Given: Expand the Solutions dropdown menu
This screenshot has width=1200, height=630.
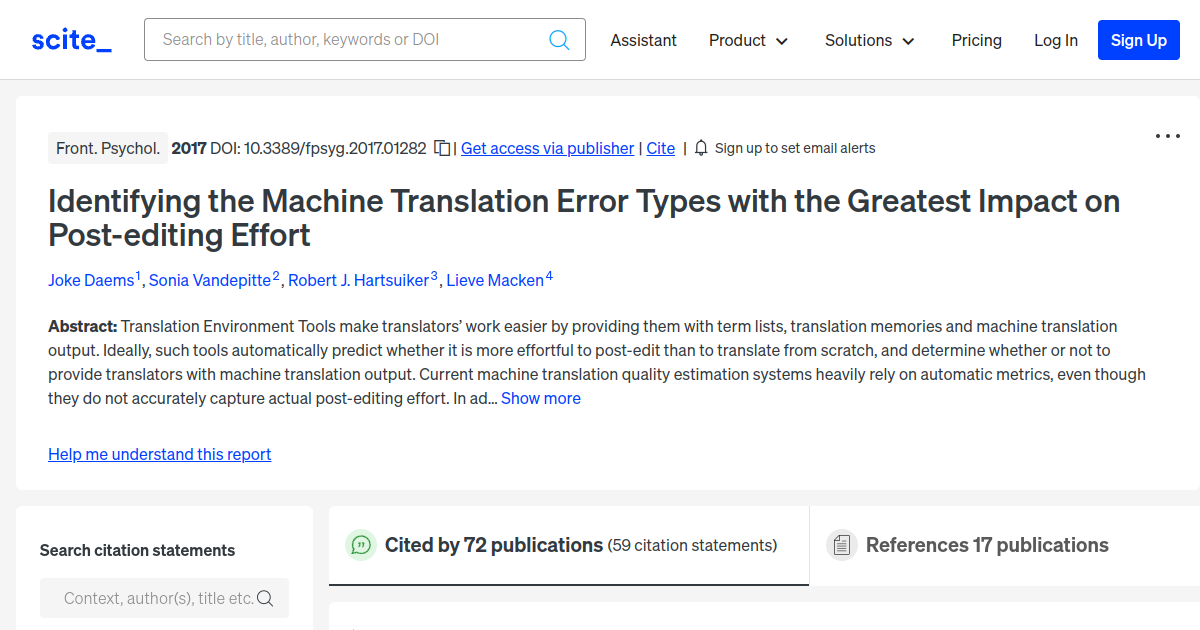Looking at the screenshot, I should 869,40.
